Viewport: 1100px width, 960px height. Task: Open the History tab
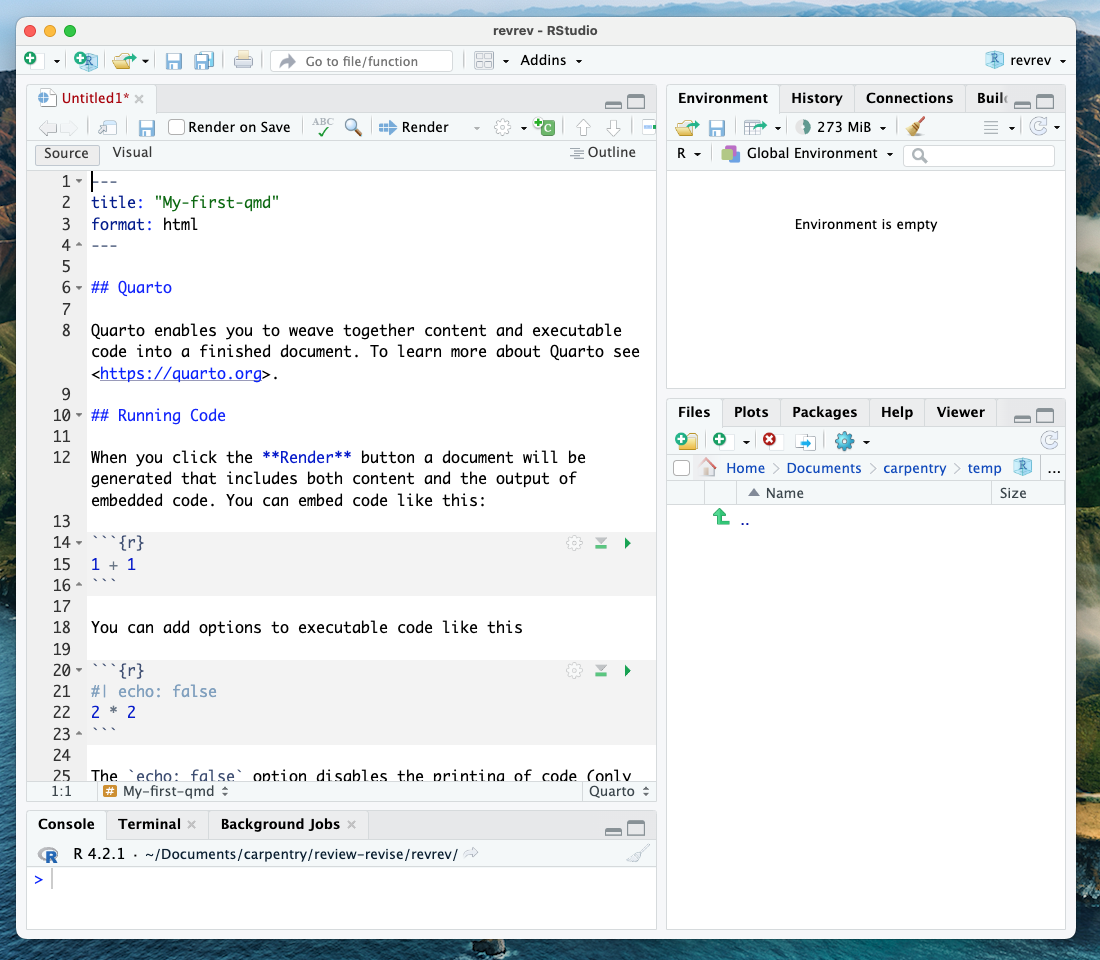[817, 98]
